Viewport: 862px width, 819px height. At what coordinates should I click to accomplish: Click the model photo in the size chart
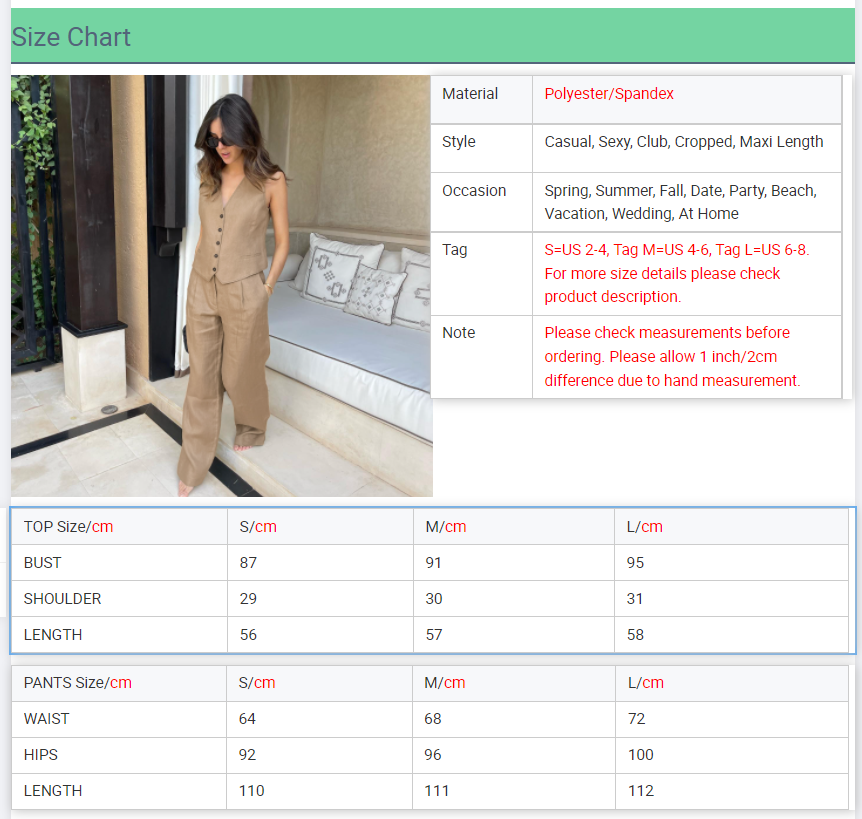[x=221, y=286]
